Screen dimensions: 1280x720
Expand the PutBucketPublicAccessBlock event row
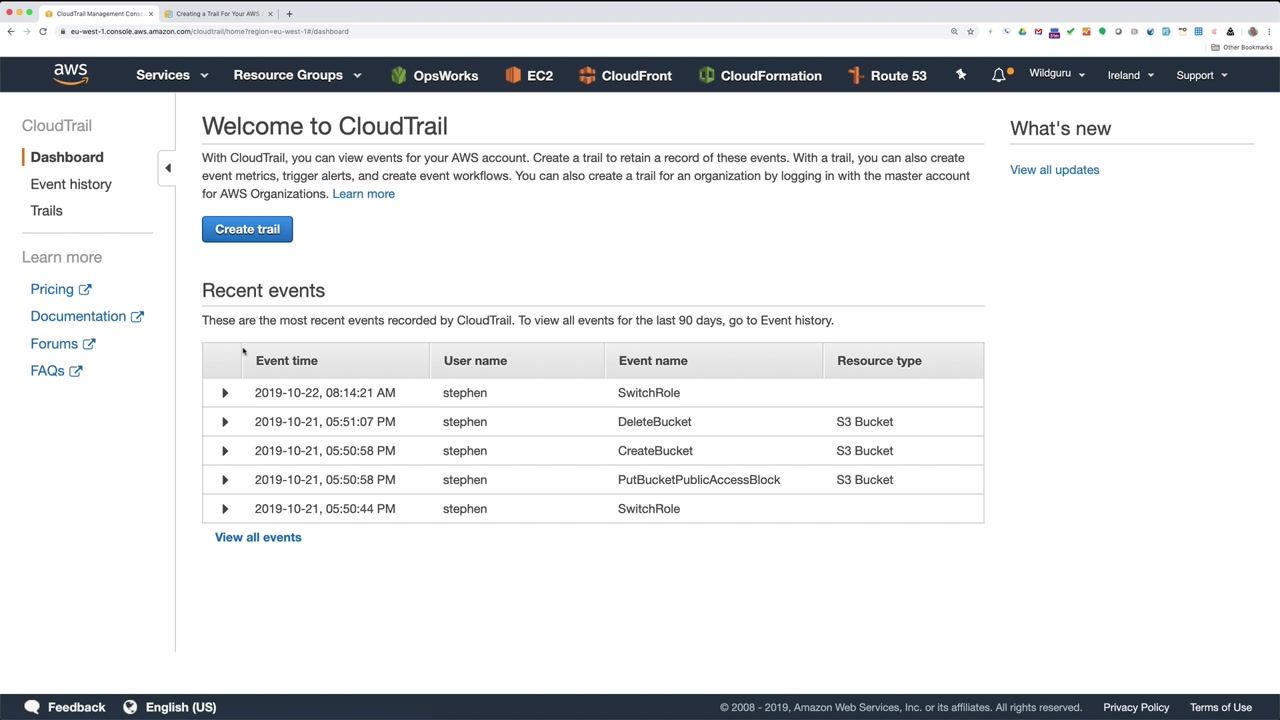tap(225, 480)
